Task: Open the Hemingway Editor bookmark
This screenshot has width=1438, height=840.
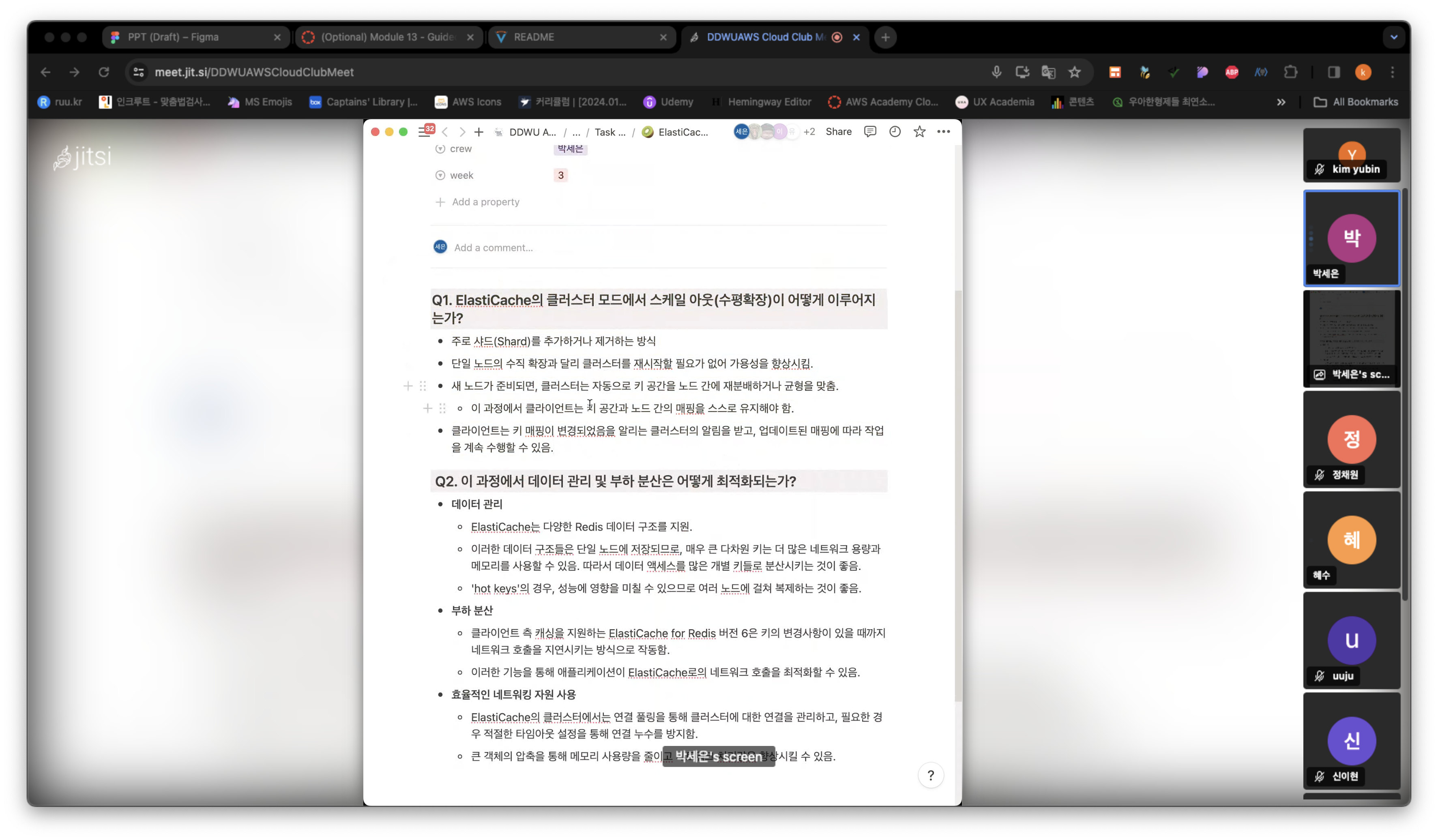Action: tap(761, 102)
